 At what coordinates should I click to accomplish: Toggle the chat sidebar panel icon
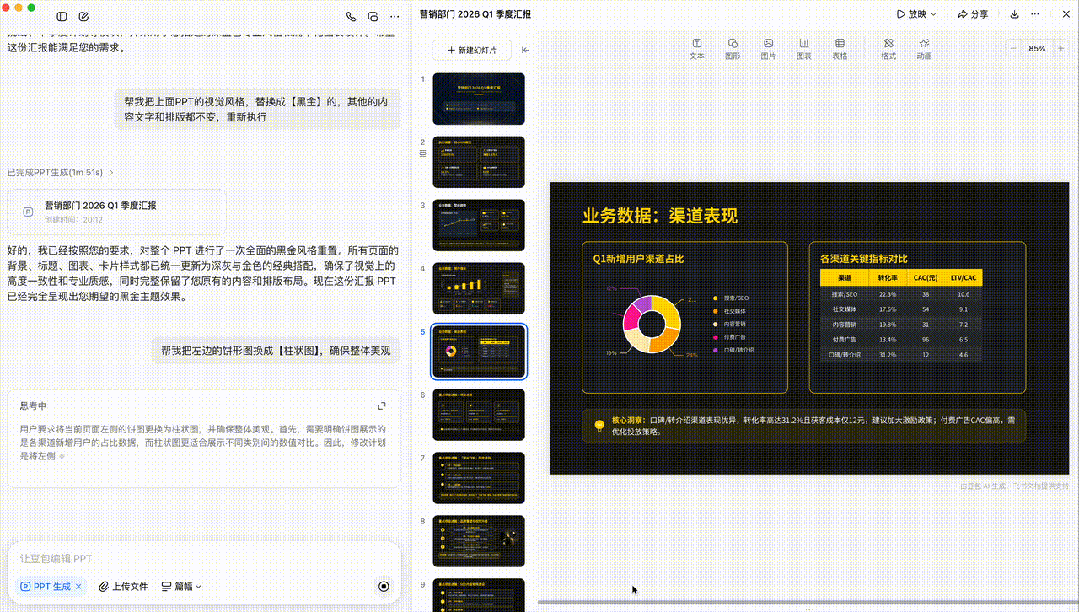62,16
